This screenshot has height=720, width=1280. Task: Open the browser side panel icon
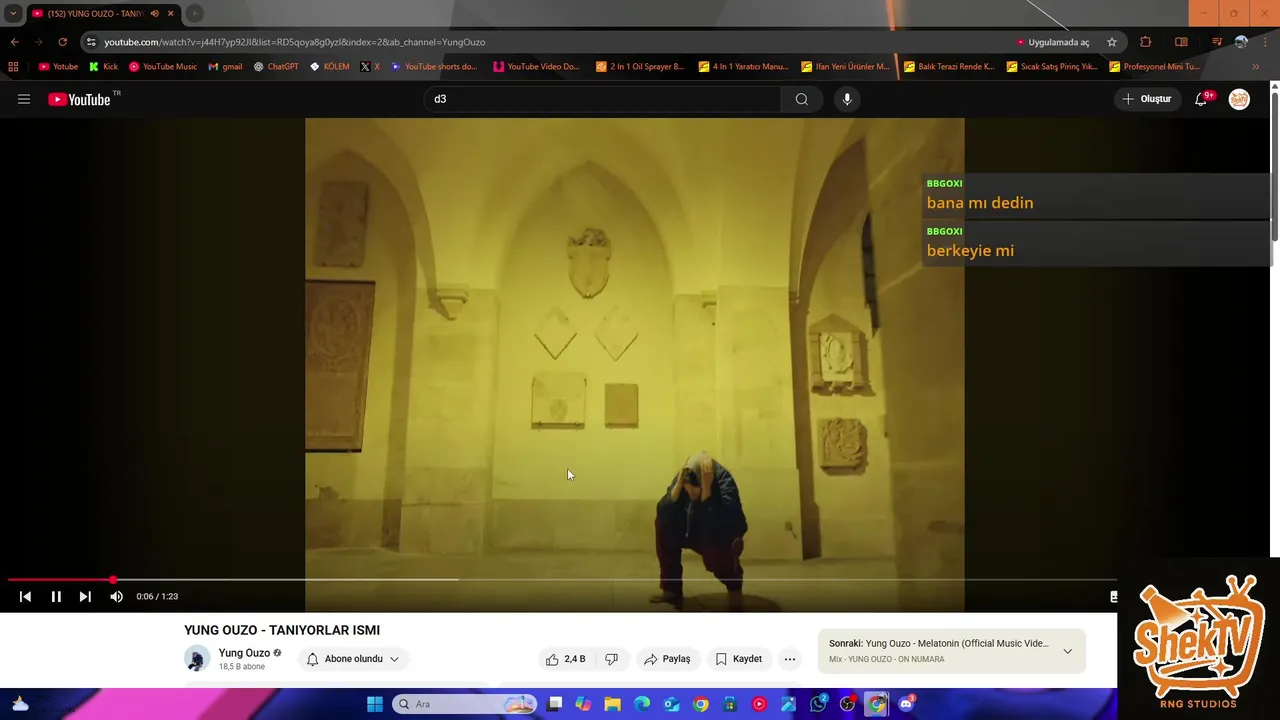[1181, 42]
